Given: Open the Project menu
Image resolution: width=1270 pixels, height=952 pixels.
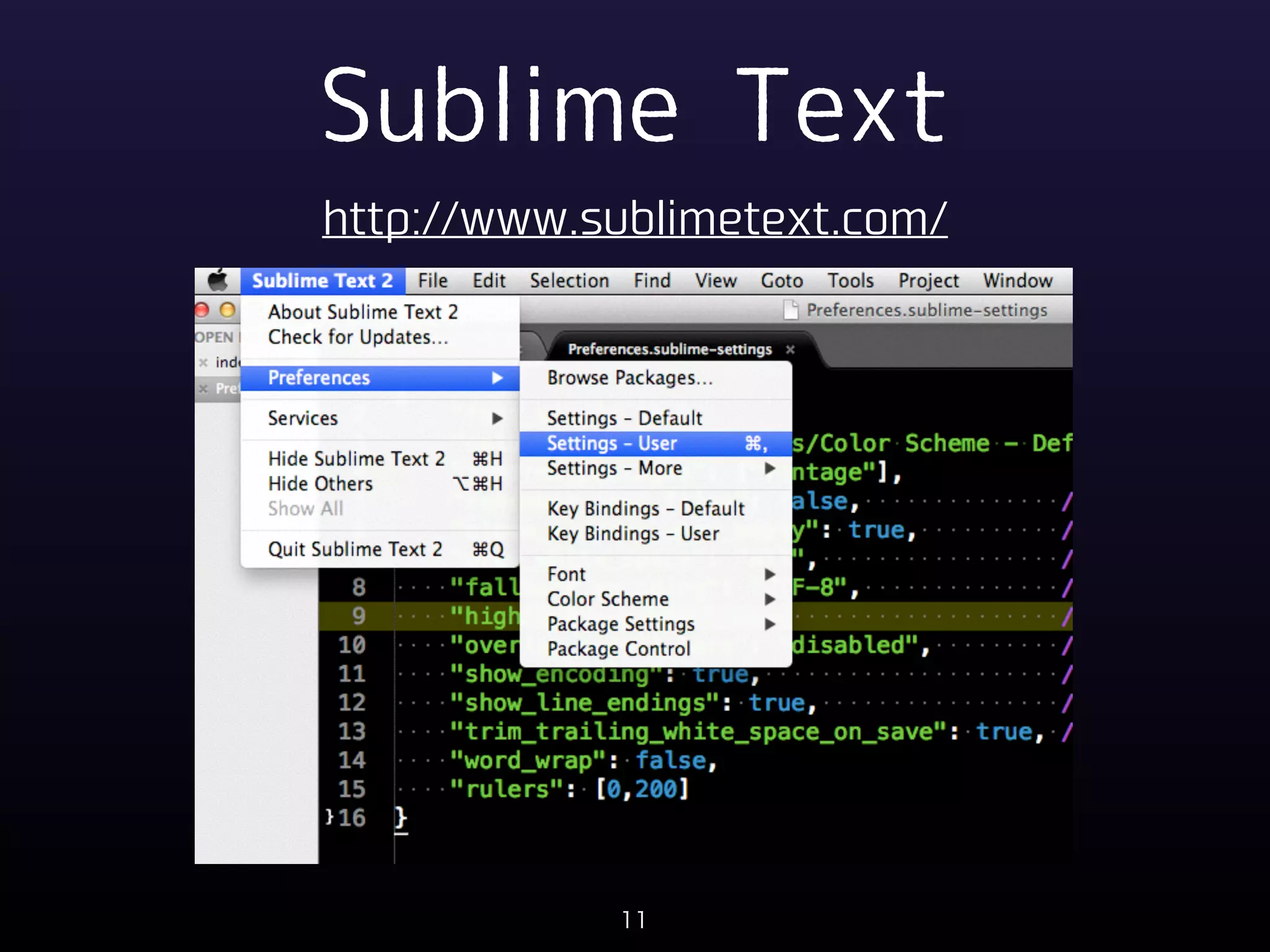Looking at the screenshot, I should pyautogui.click(x=928, y=281).
